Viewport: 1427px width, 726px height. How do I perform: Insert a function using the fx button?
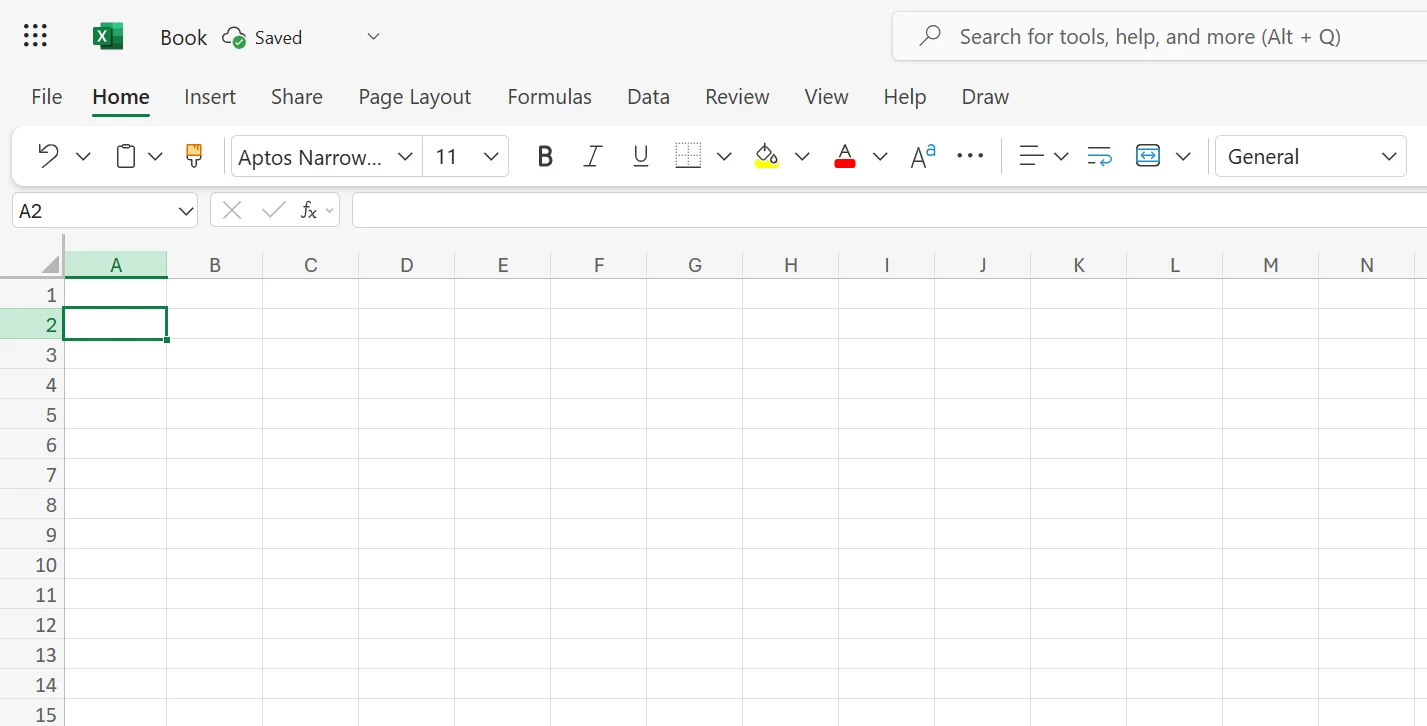click(x=309, y=210)
